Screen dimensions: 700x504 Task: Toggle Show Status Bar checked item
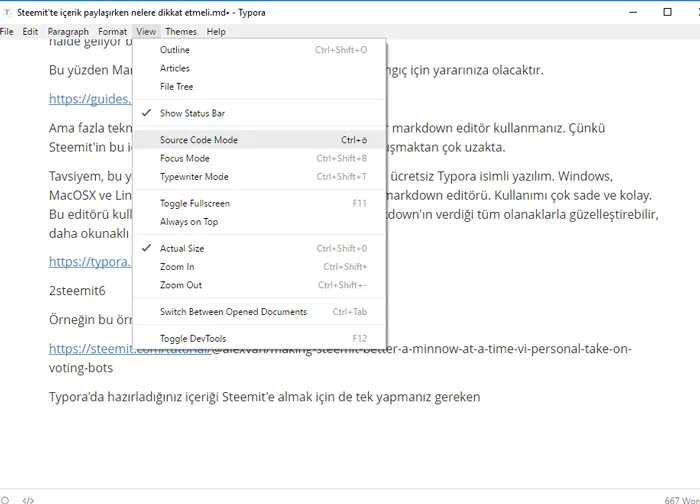(x=259, y=113)
